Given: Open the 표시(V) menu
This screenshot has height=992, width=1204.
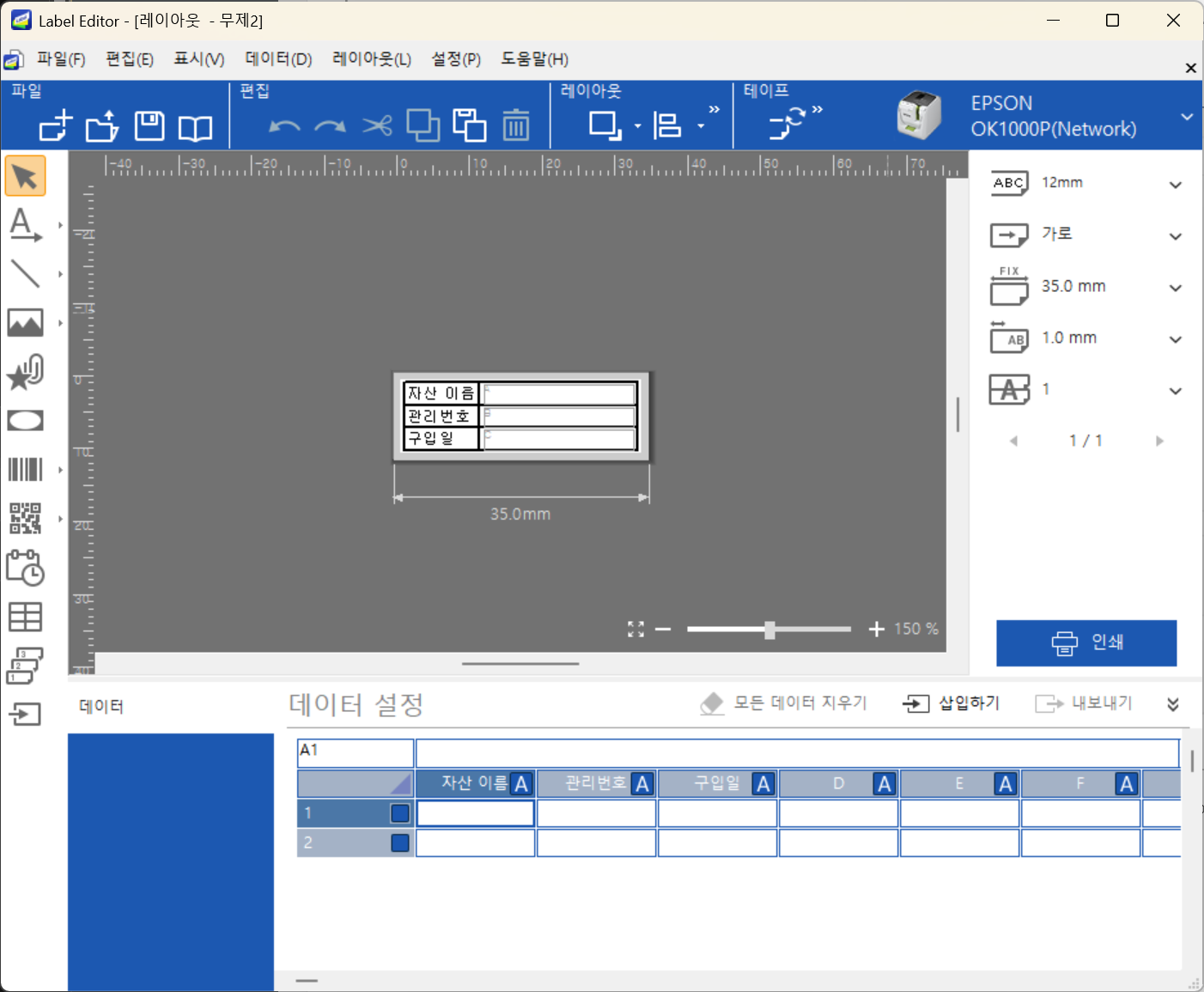Looking at the screenshot, I should pos(199,59).
